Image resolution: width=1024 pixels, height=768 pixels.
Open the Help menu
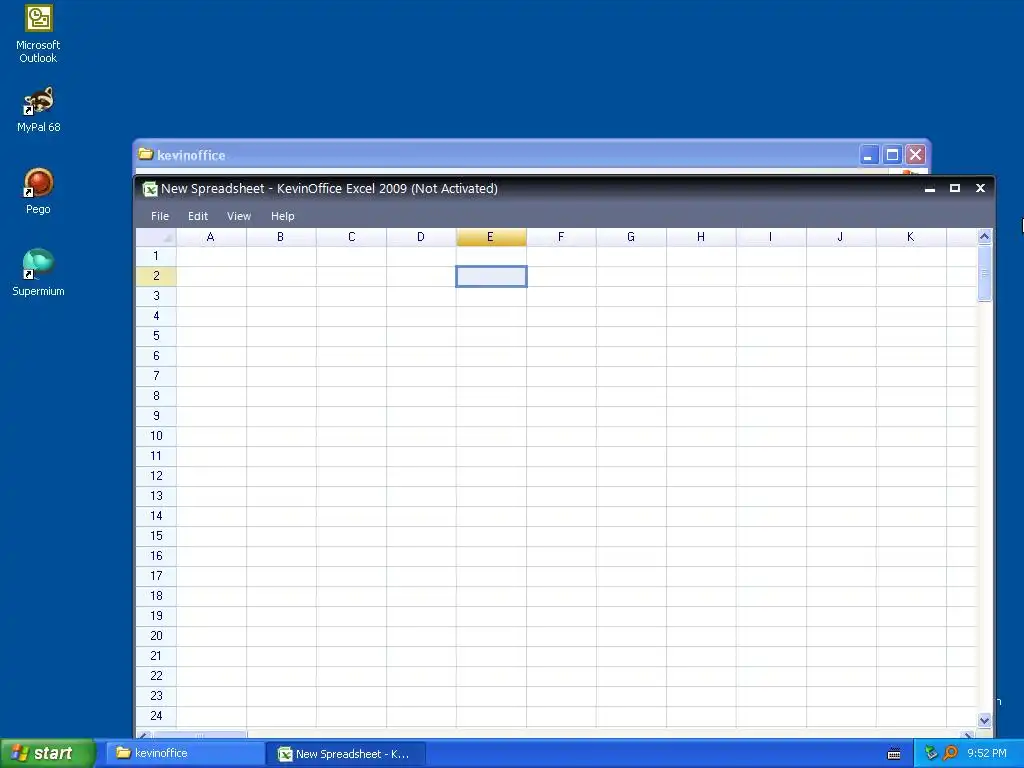[283, 216]
